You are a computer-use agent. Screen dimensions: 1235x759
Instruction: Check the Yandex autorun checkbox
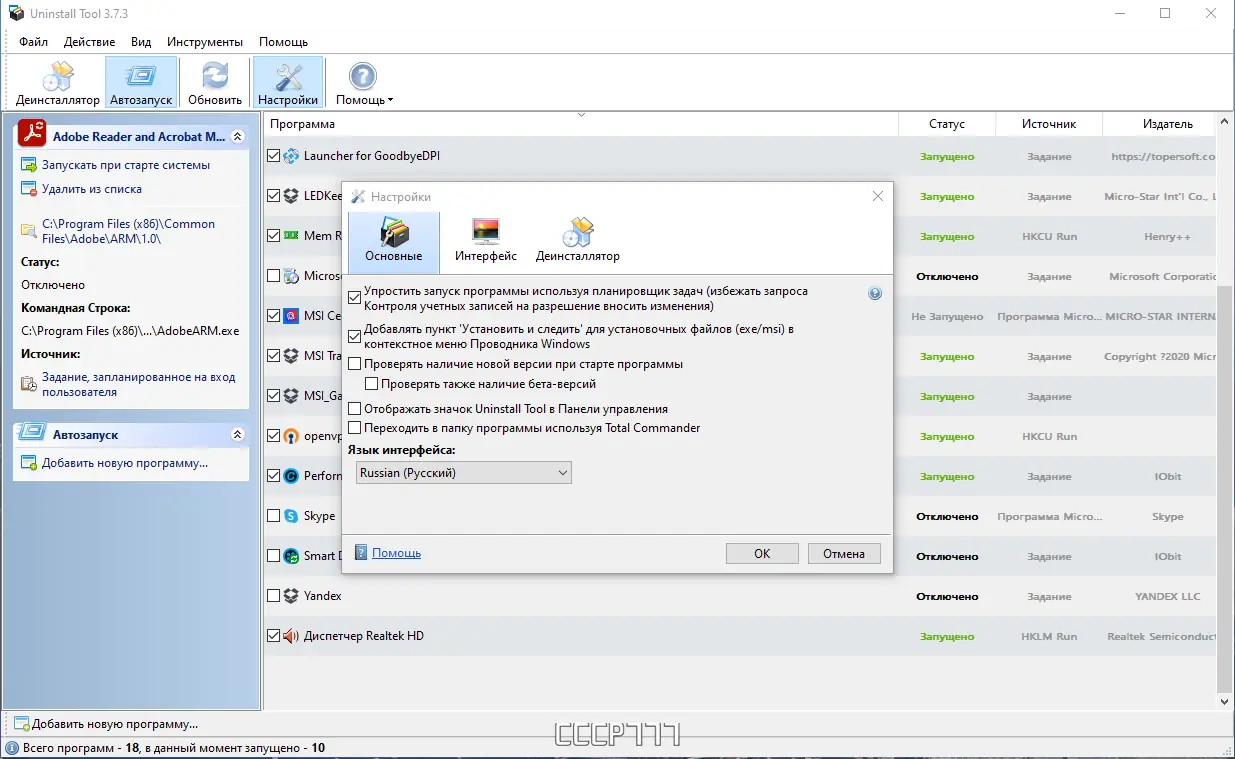pos(274,596)
